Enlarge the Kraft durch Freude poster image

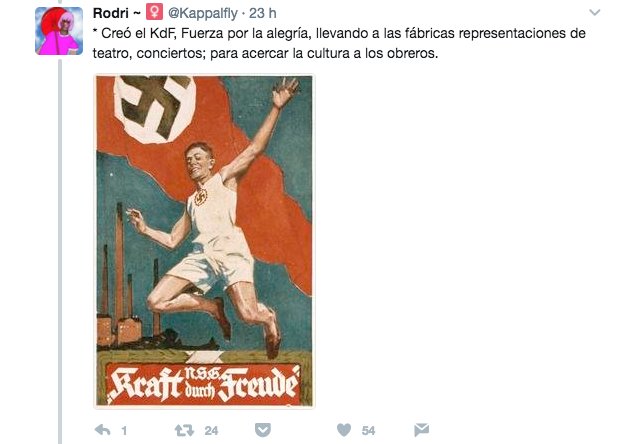point(204,241)
